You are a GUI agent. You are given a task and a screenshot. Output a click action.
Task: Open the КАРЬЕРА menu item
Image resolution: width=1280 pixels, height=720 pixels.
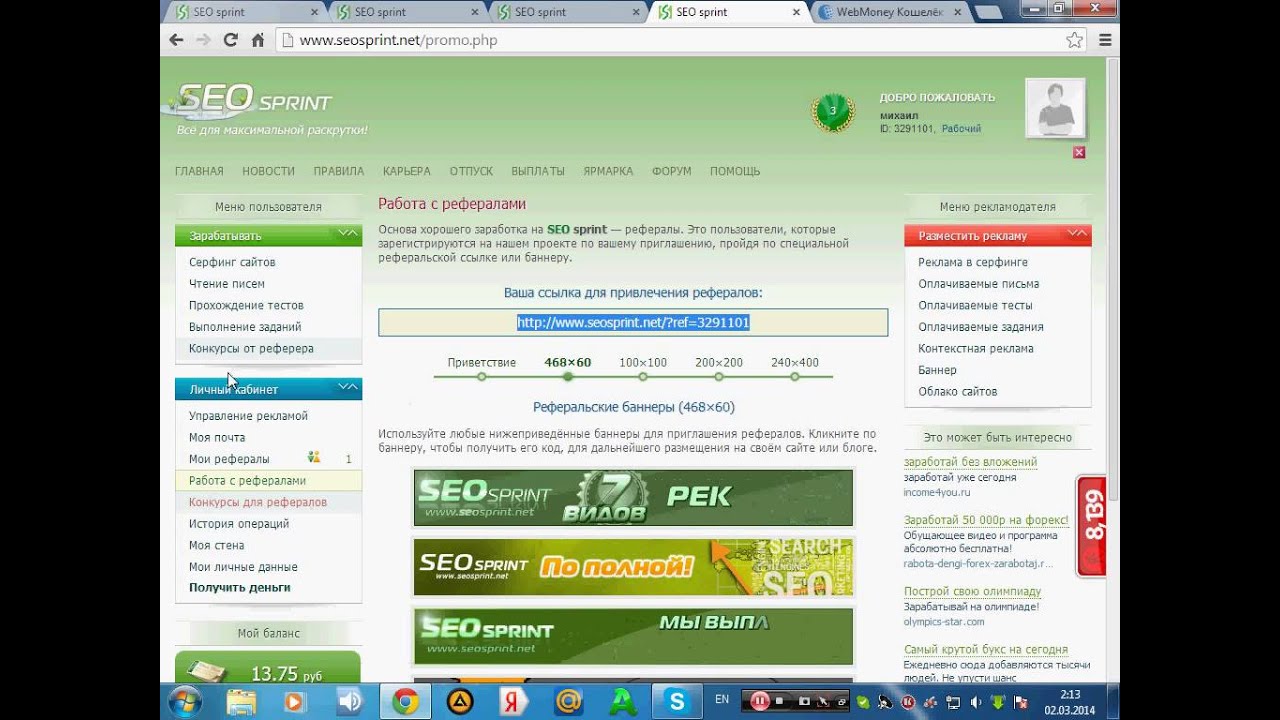click(x=407, y=171)
